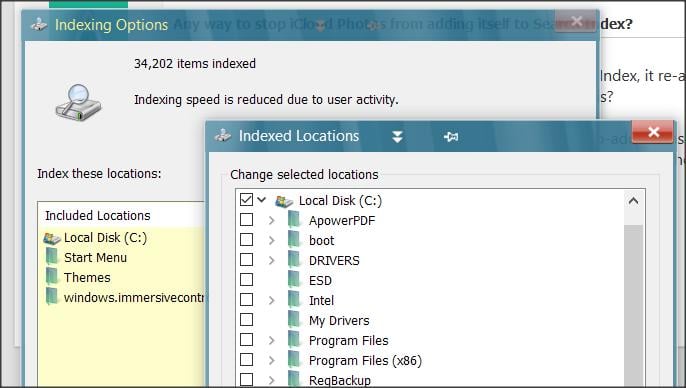Viewport: 686px width, 388px height.
Task: Select the ESD tree label
Action: [320, 280]
